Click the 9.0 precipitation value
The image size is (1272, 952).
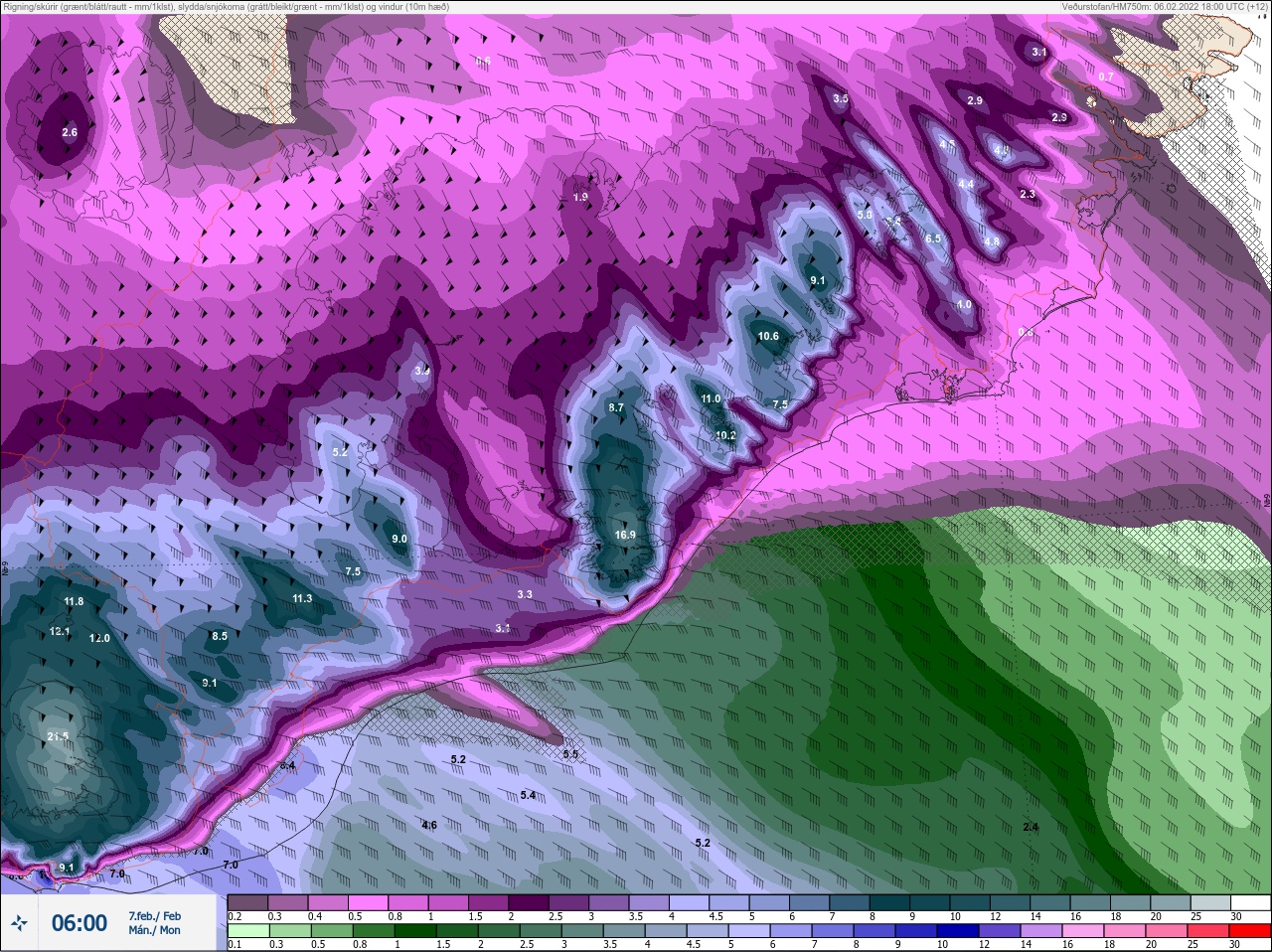point(399,539)
